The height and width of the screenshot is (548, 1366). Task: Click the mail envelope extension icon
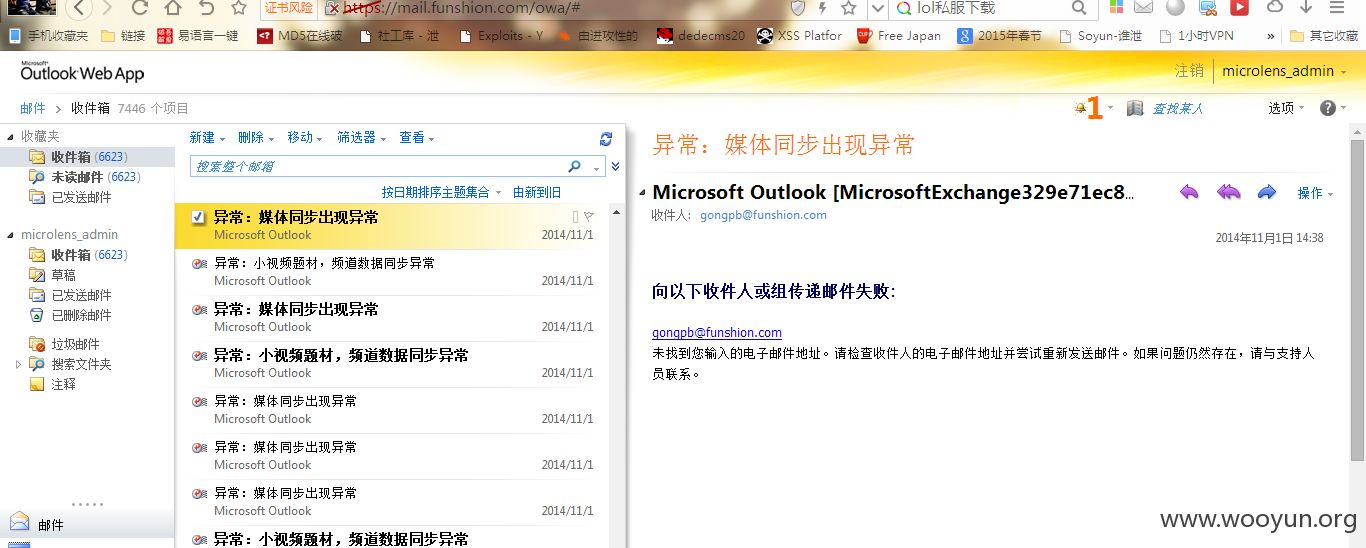point(1143,7)
